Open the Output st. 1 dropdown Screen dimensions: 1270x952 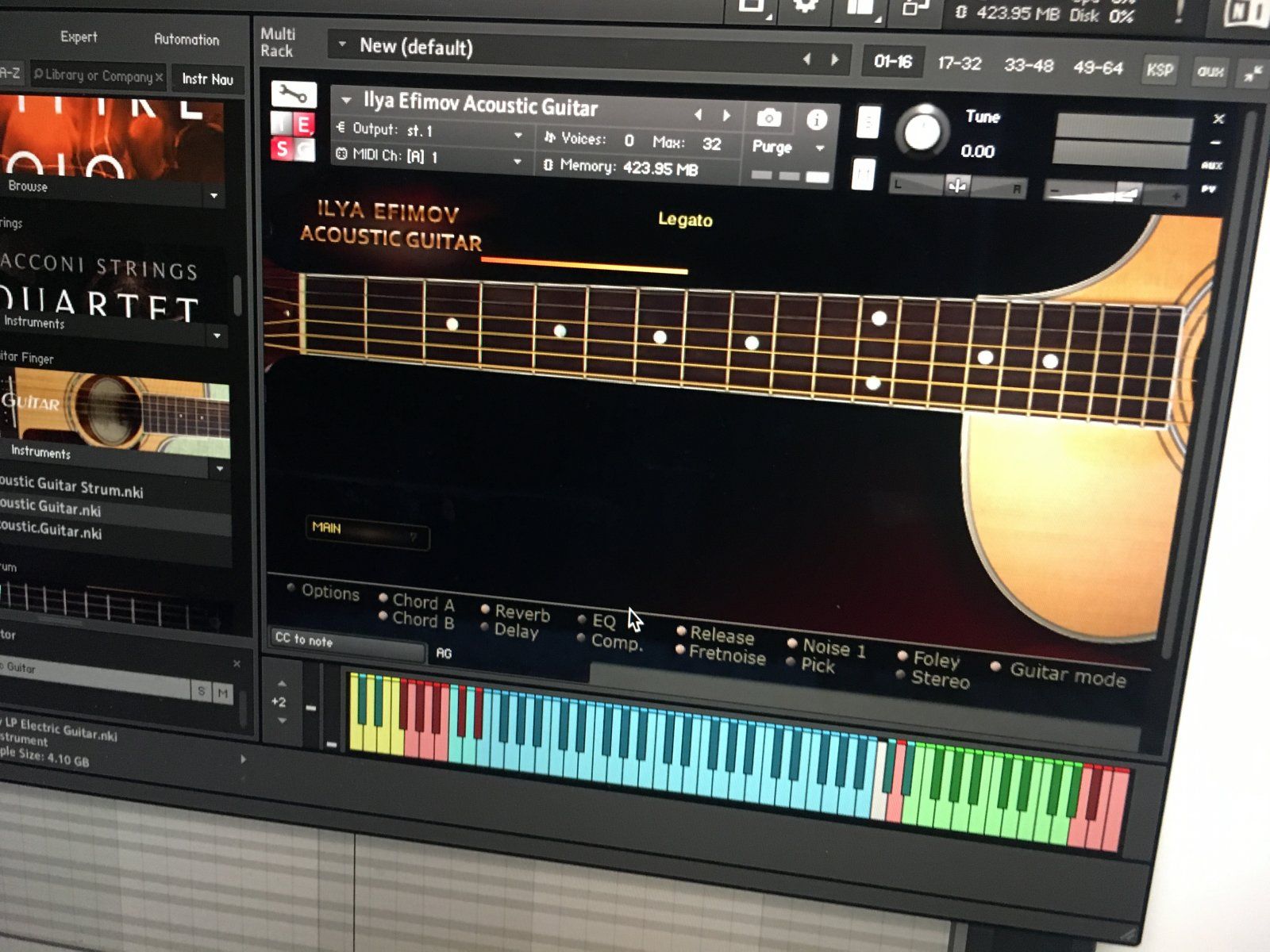pos(518,136)
